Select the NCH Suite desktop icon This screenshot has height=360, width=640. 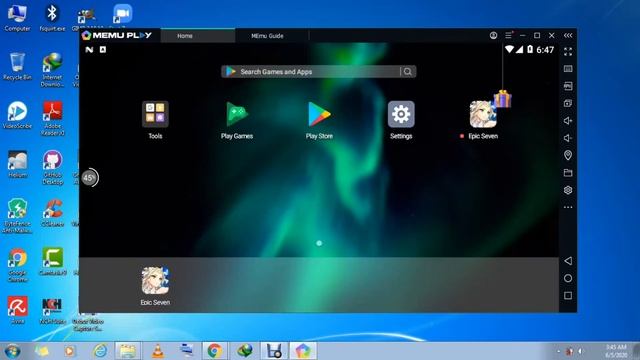(x=52, y=311)
